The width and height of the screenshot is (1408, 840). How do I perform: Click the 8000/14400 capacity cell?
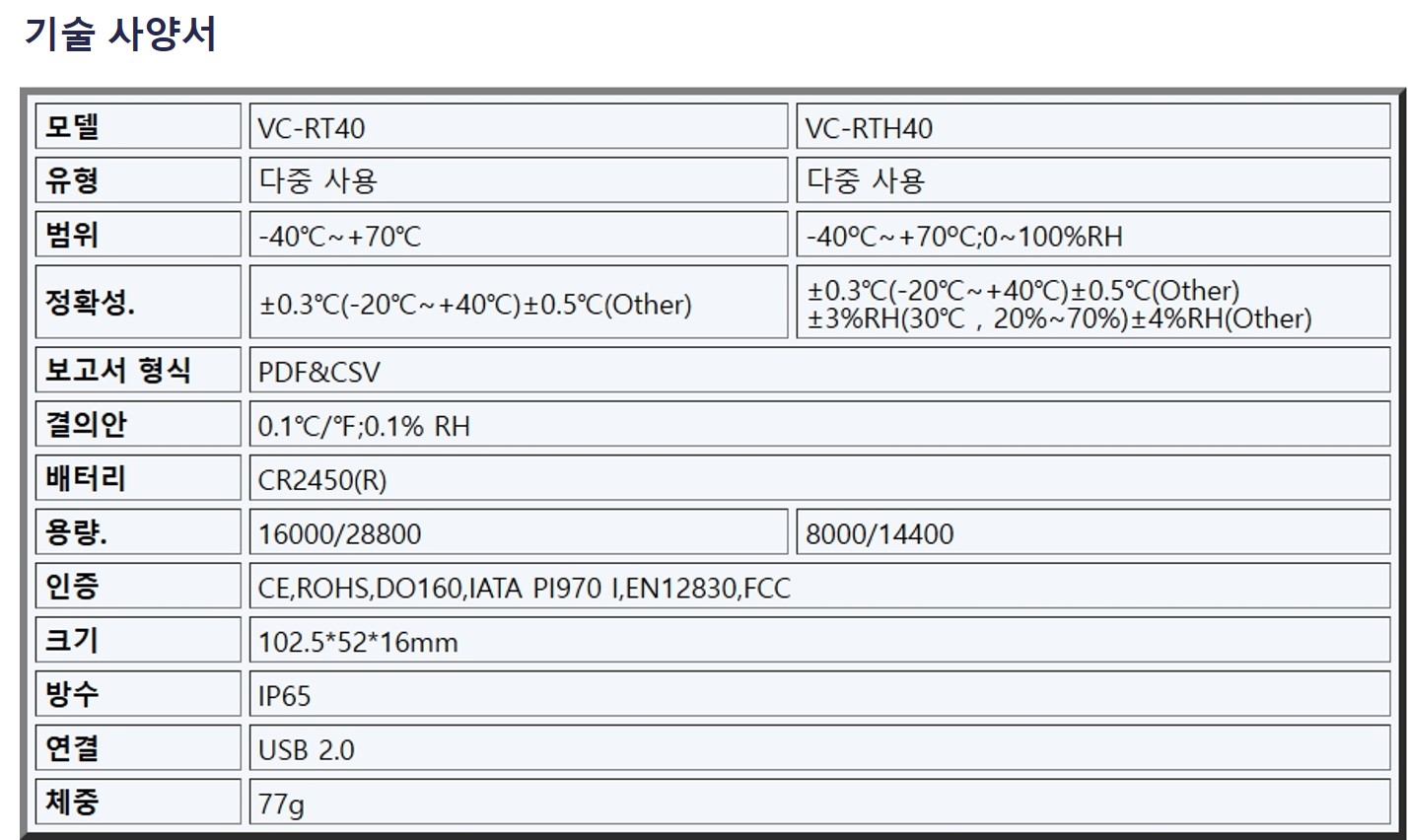(x=1092, y=533)
